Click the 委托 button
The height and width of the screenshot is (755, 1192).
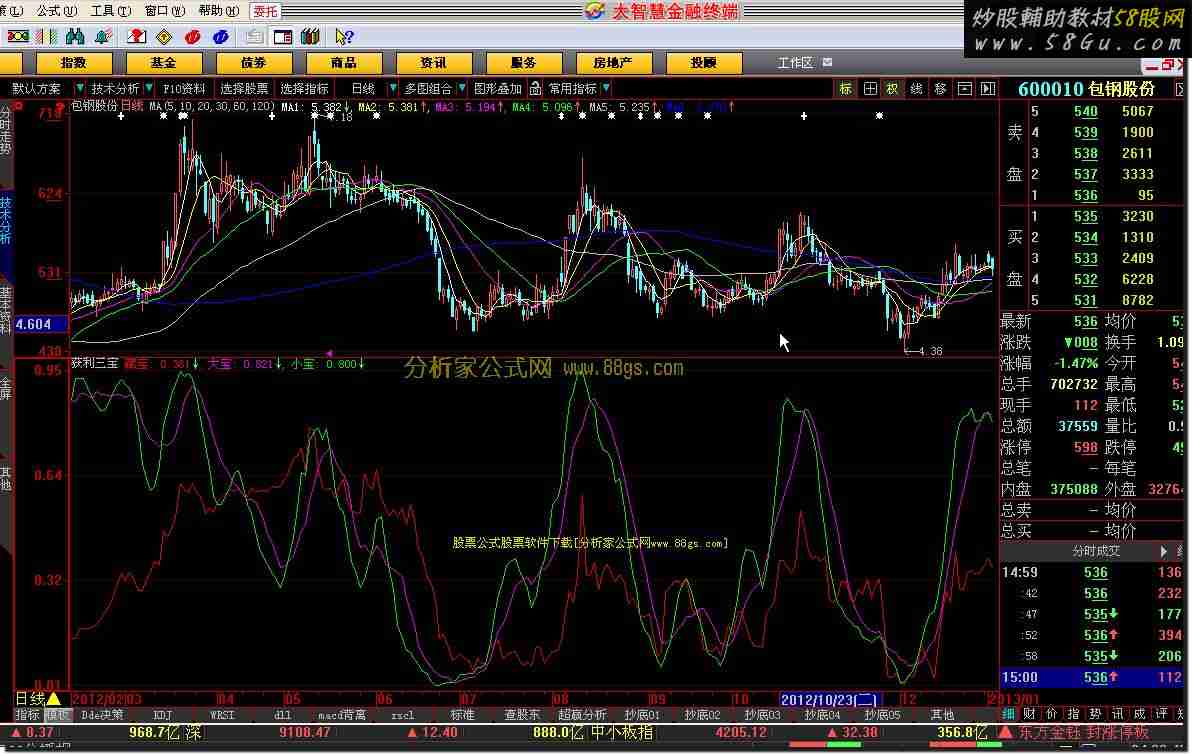[265, 11]
